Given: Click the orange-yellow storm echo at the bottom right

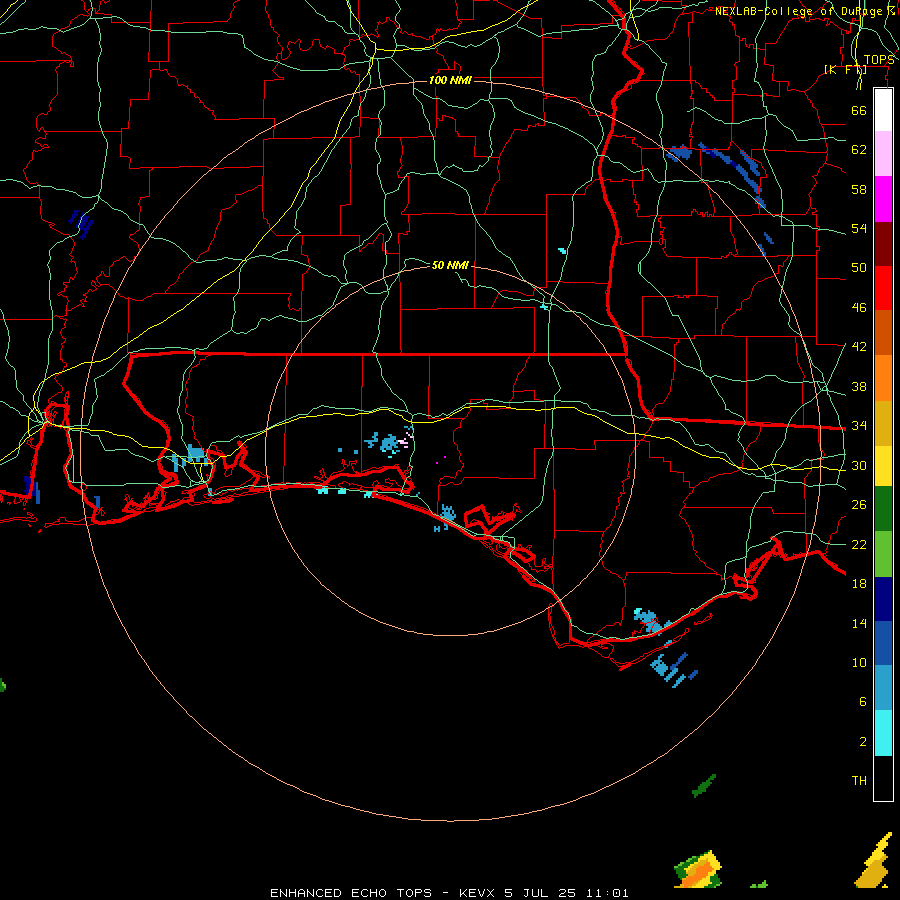Looking at the screenshot, I should click(699, 871).
